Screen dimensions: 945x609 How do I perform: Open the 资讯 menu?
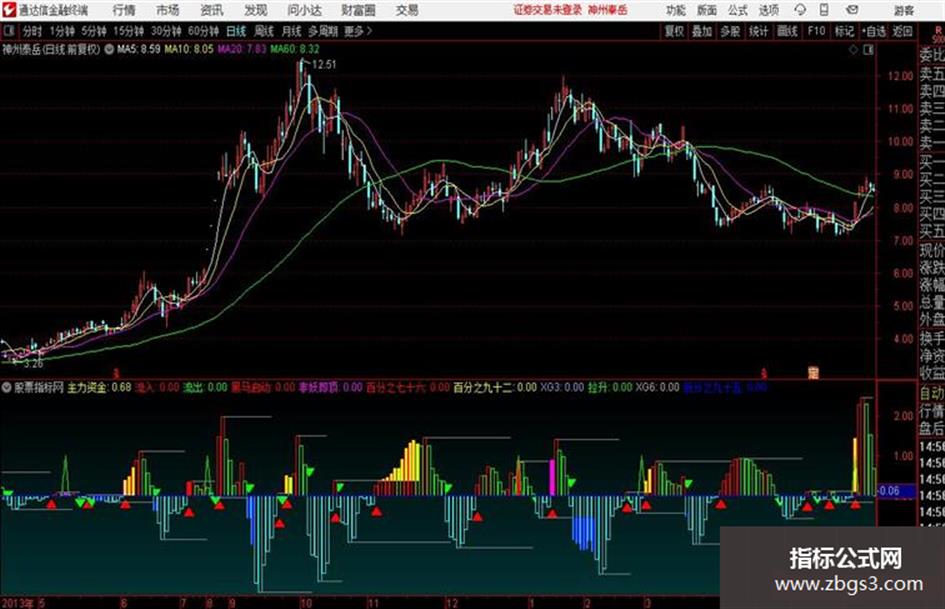pyautogui.click(x=212, y=10)
